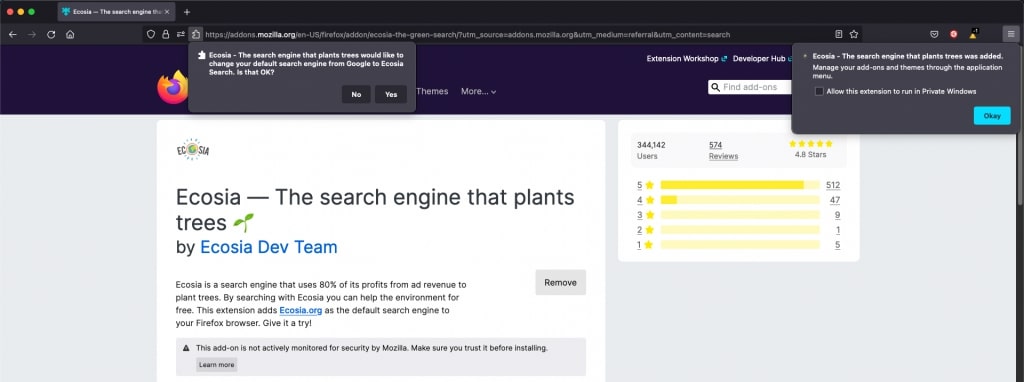Image resolution: width=1024 pixels, height=382 pixels.
Task: Open Ecosia Dev Team author page
Action: tap(268, 247)
